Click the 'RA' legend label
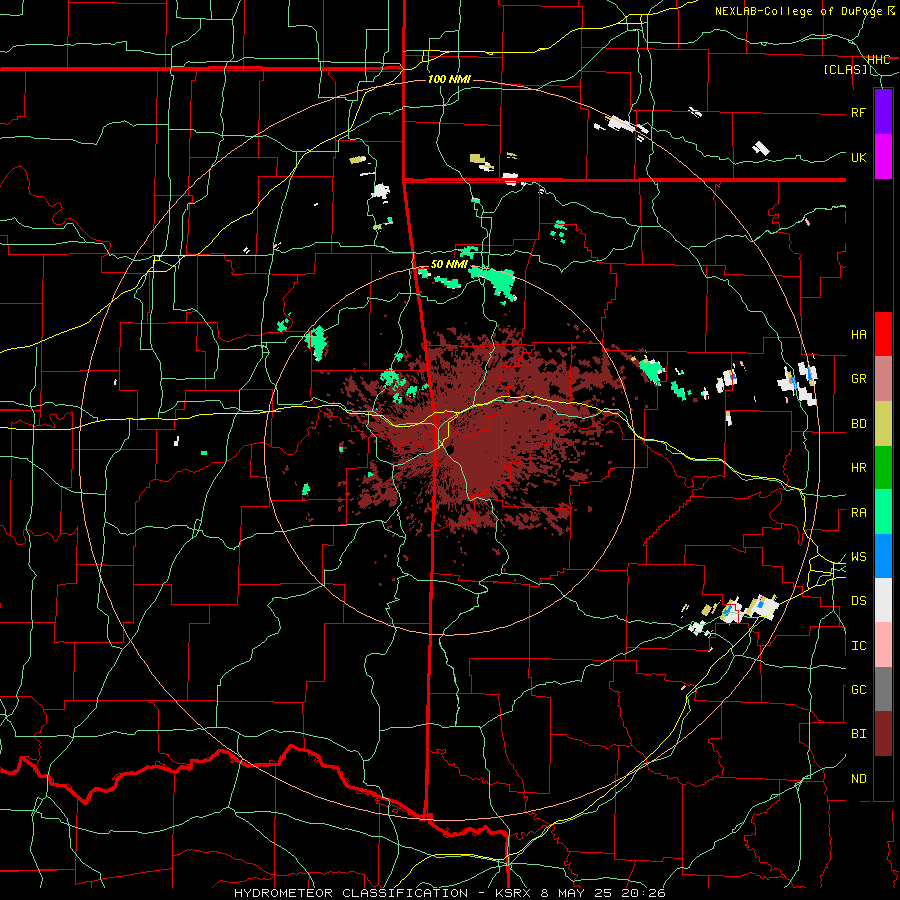This screenshot has width=900, height=900. pos(858,513)
